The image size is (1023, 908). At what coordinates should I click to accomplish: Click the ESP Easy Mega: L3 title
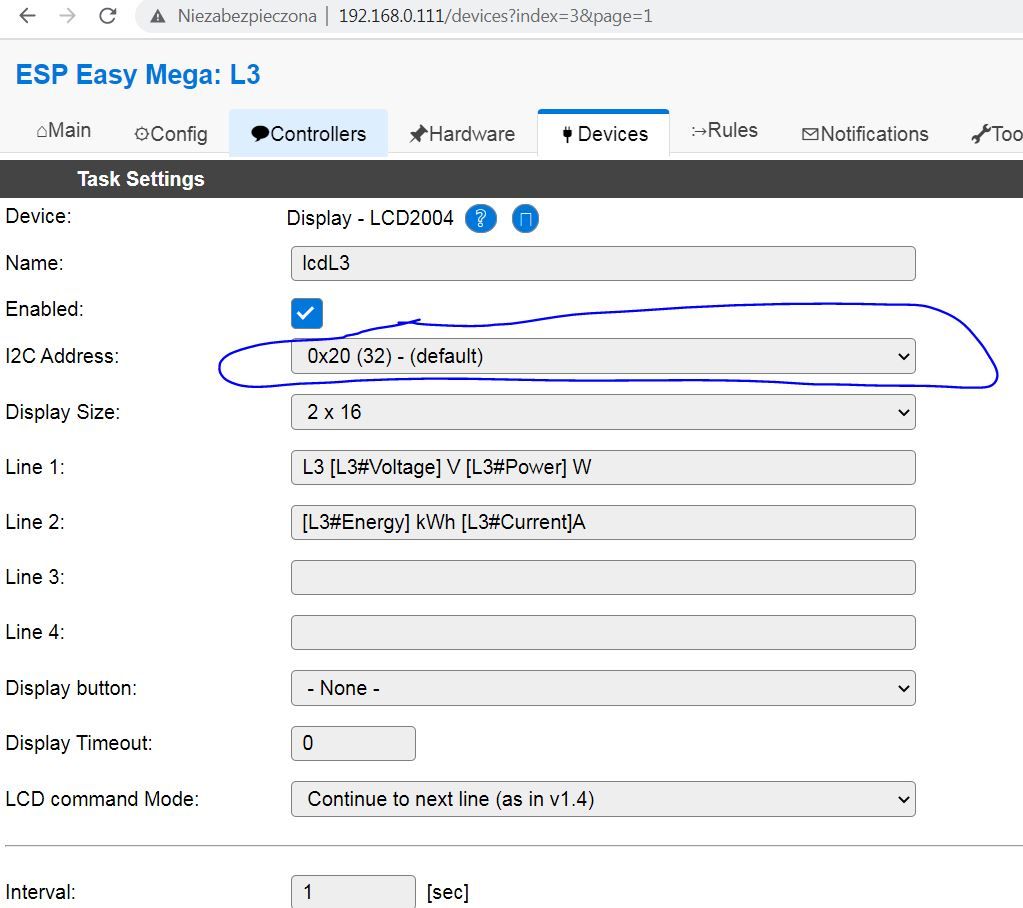[x=138, y=74]
